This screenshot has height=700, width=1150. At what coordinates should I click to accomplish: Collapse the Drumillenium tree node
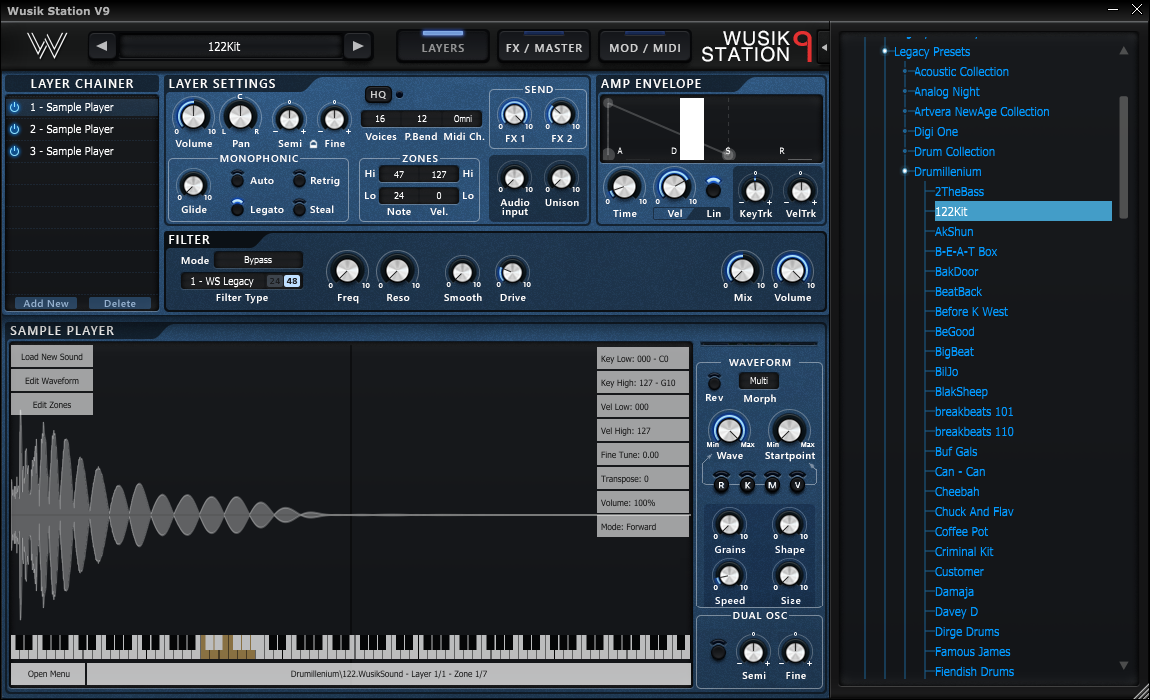click(x=905, y=172)
